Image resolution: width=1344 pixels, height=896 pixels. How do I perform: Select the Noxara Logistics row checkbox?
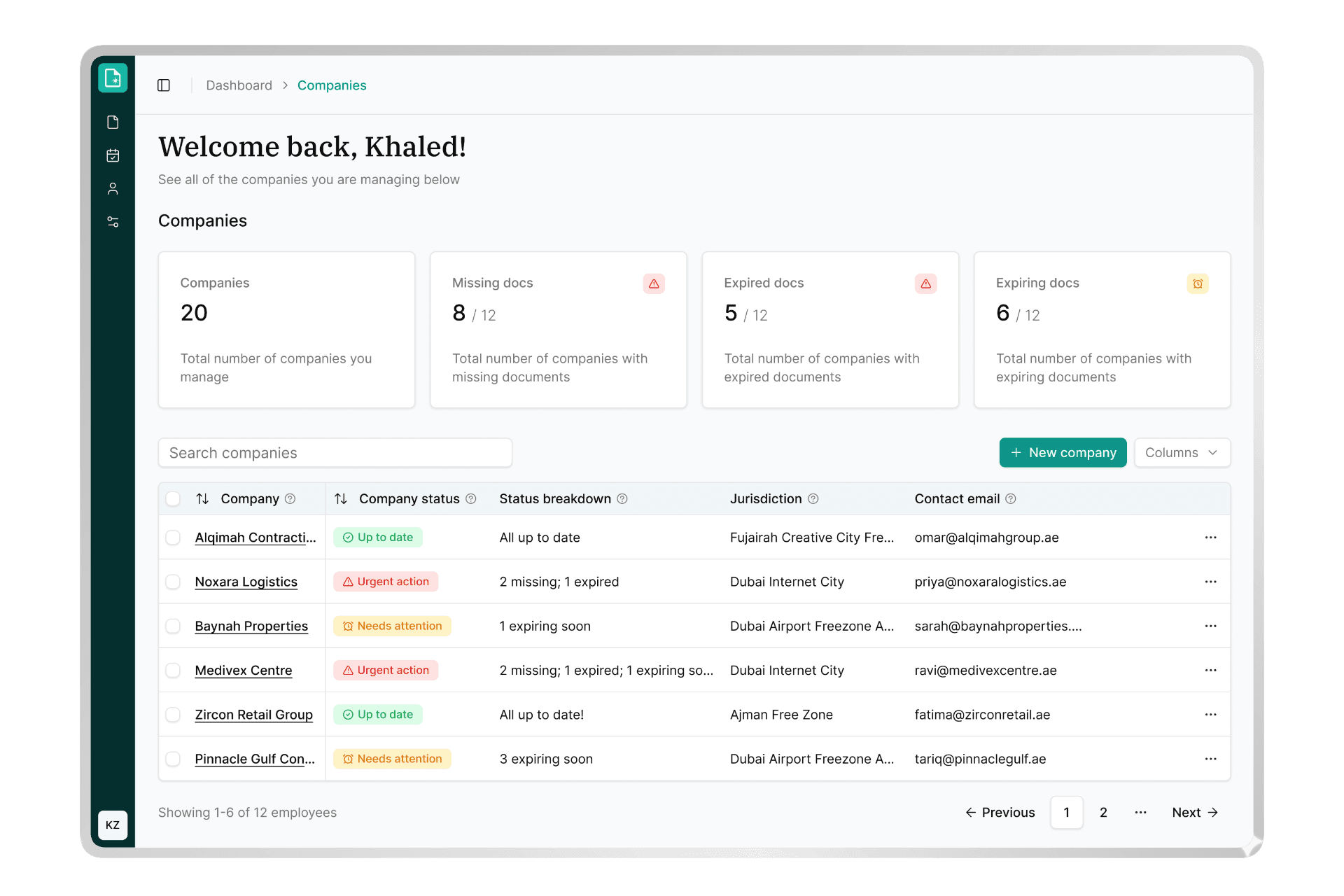pos(173,582)
